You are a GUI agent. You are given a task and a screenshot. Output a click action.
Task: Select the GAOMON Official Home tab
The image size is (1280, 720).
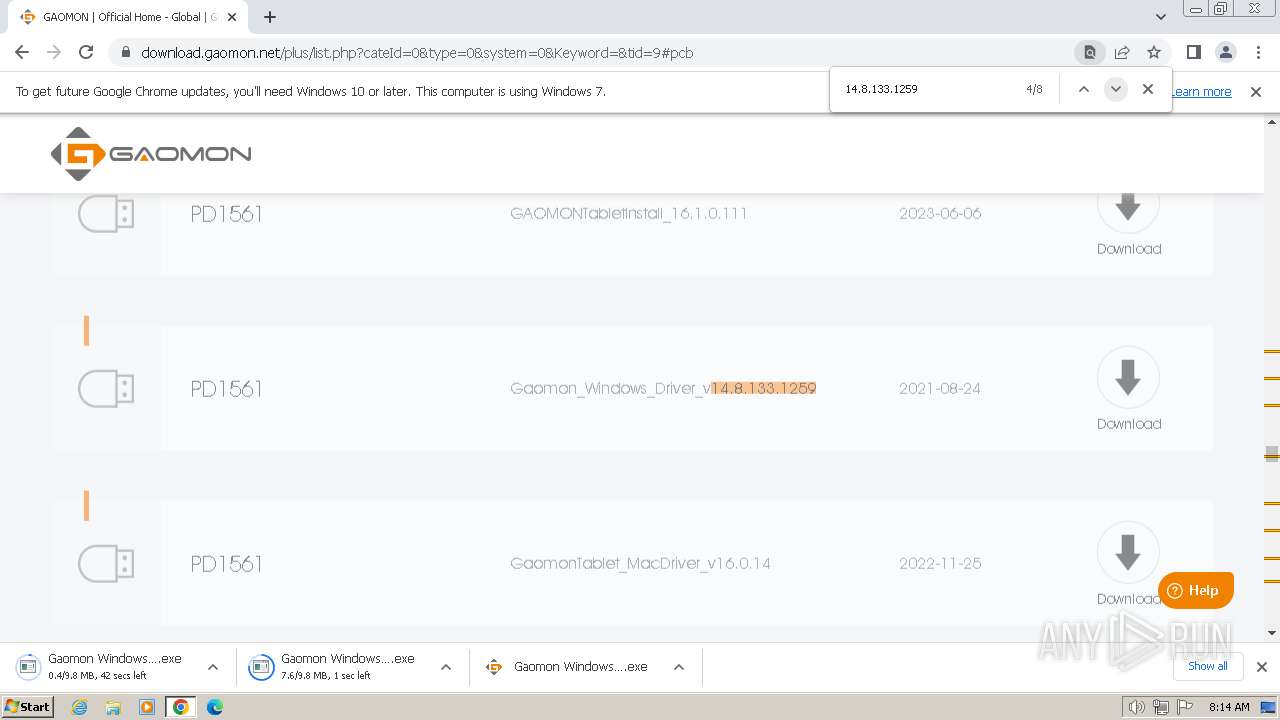coord(130,17)
